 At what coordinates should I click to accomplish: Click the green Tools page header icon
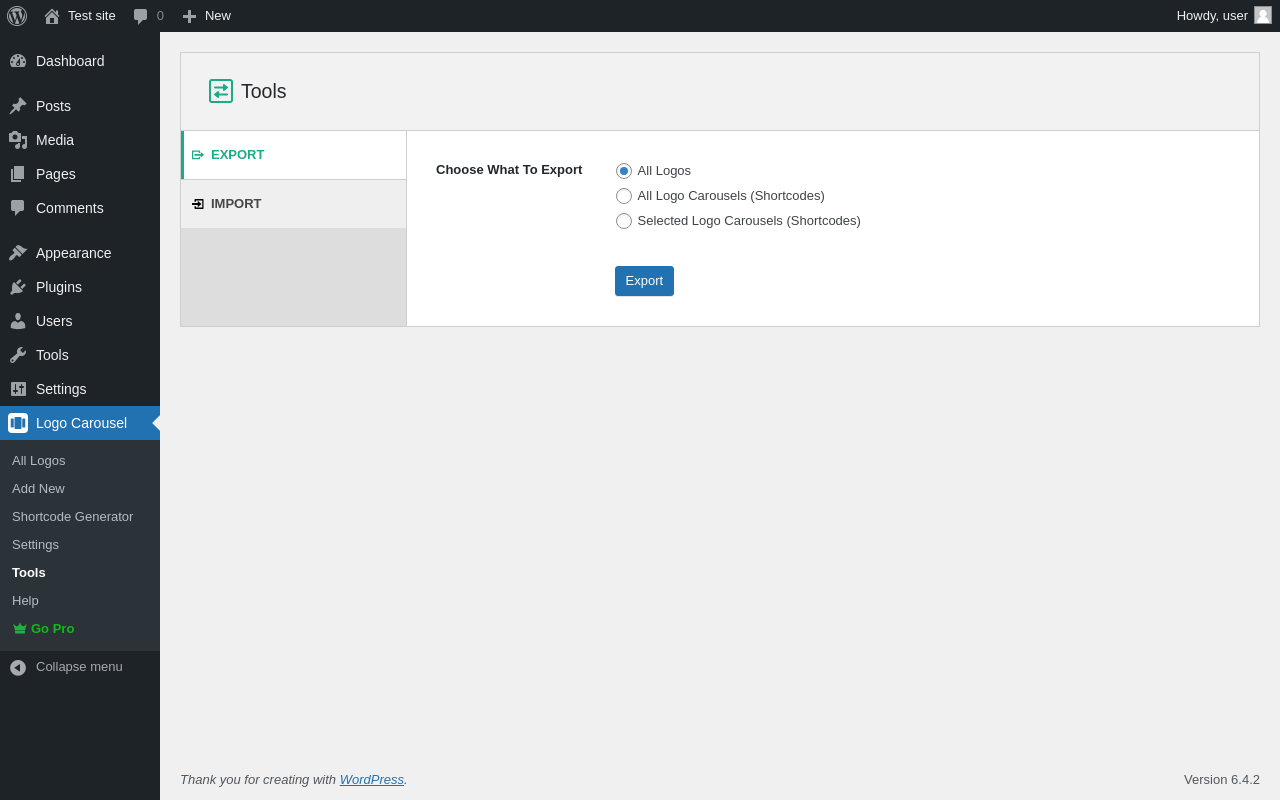(x=221, y=91)
